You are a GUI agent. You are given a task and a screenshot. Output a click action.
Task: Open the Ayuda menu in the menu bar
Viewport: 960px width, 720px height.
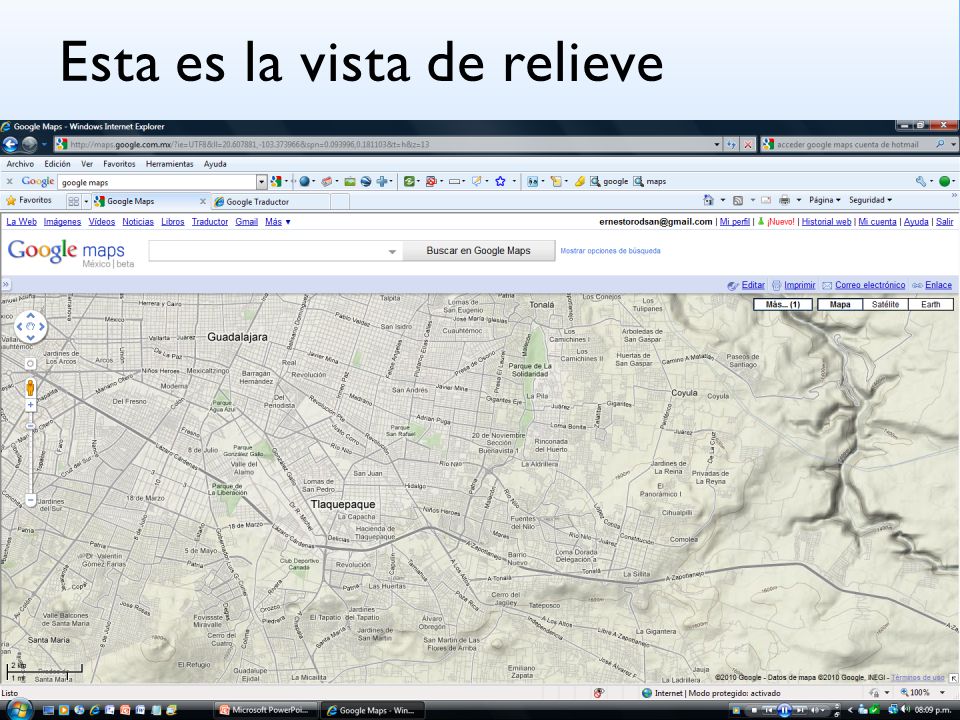(215, 164)
